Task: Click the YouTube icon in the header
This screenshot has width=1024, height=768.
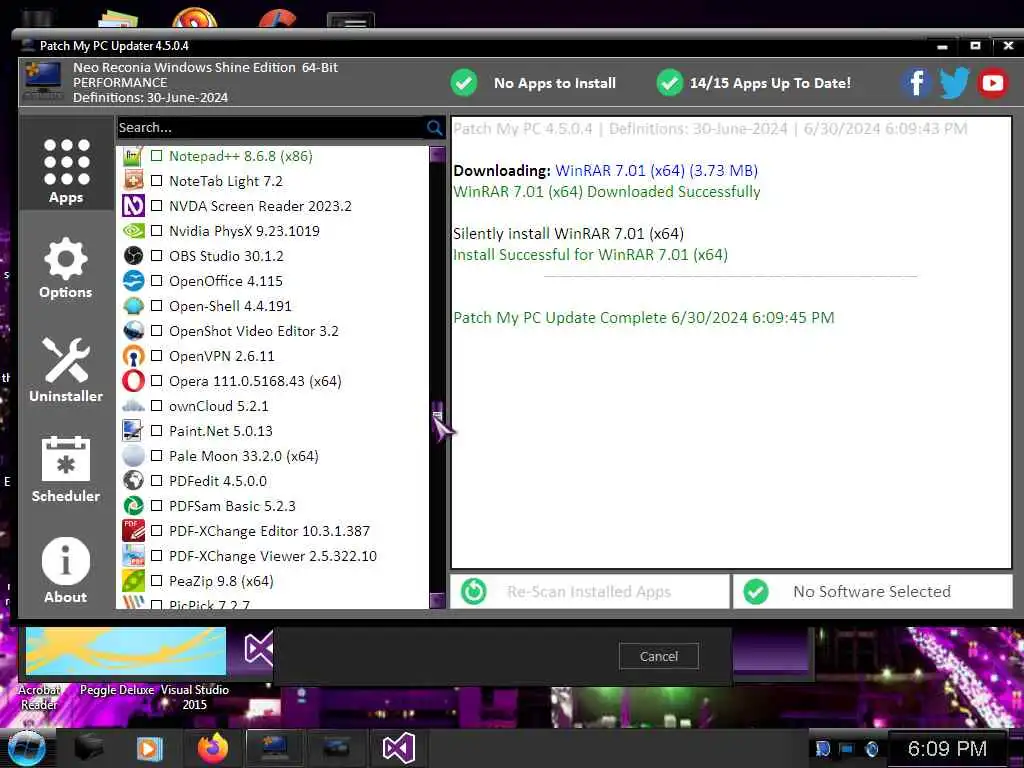Action: click(992, 83)
